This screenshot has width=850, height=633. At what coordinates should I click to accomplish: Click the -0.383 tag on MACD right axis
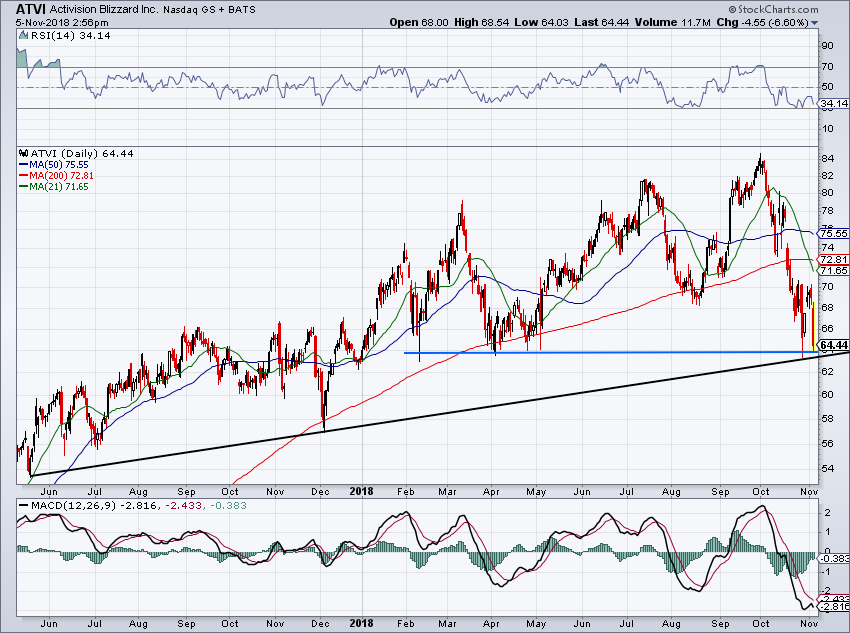[x=834, y=558]
